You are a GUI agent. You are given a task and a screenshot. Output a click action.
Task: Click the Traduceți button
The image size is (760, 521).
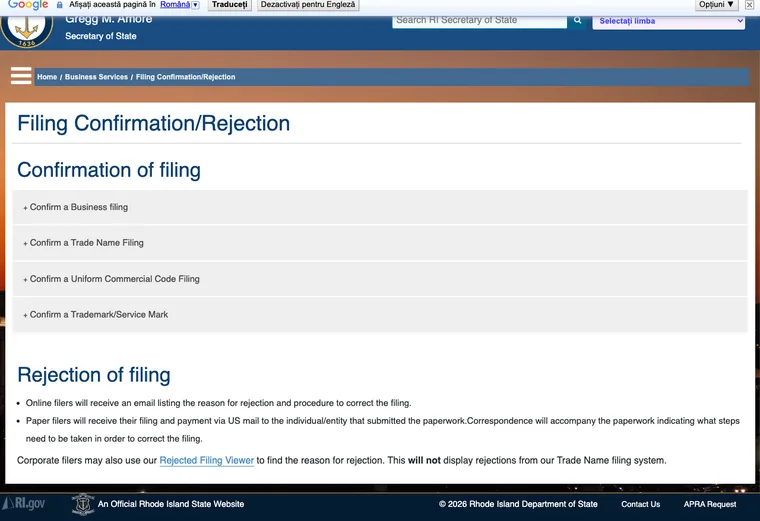coord(230,4)
